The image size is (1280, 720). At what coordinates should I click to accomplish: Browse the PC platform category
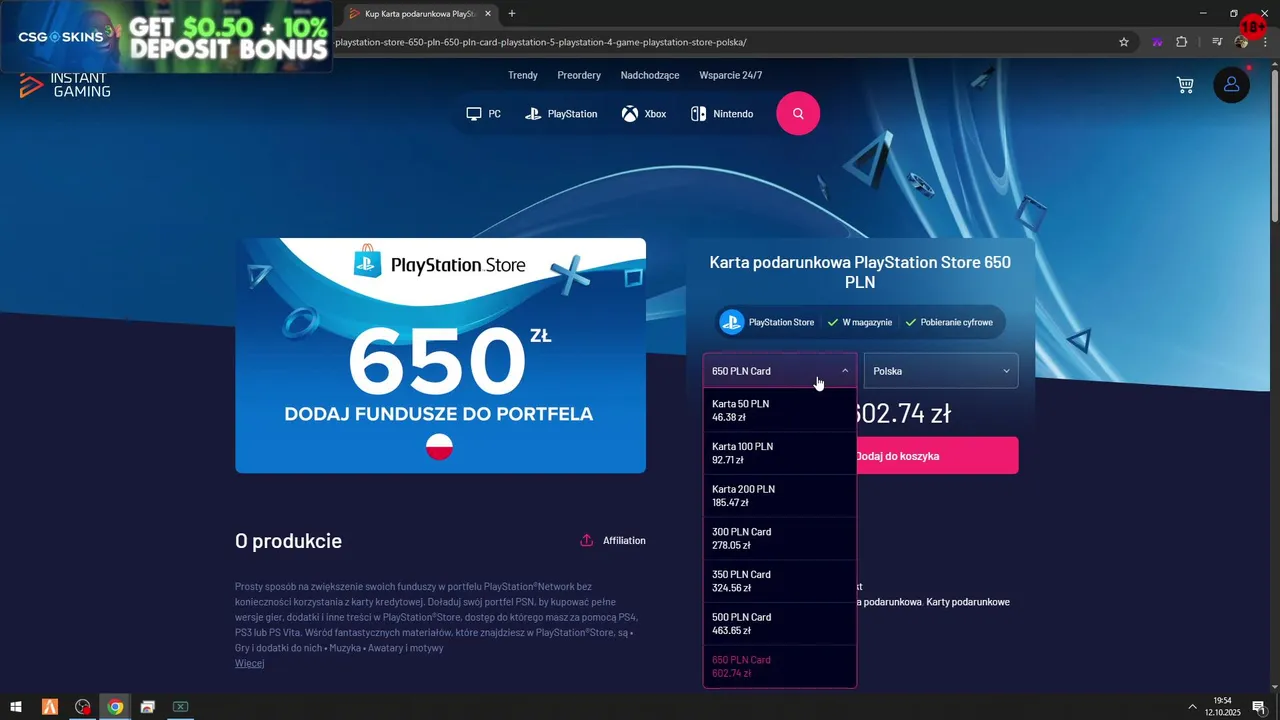tap(483, 114)
